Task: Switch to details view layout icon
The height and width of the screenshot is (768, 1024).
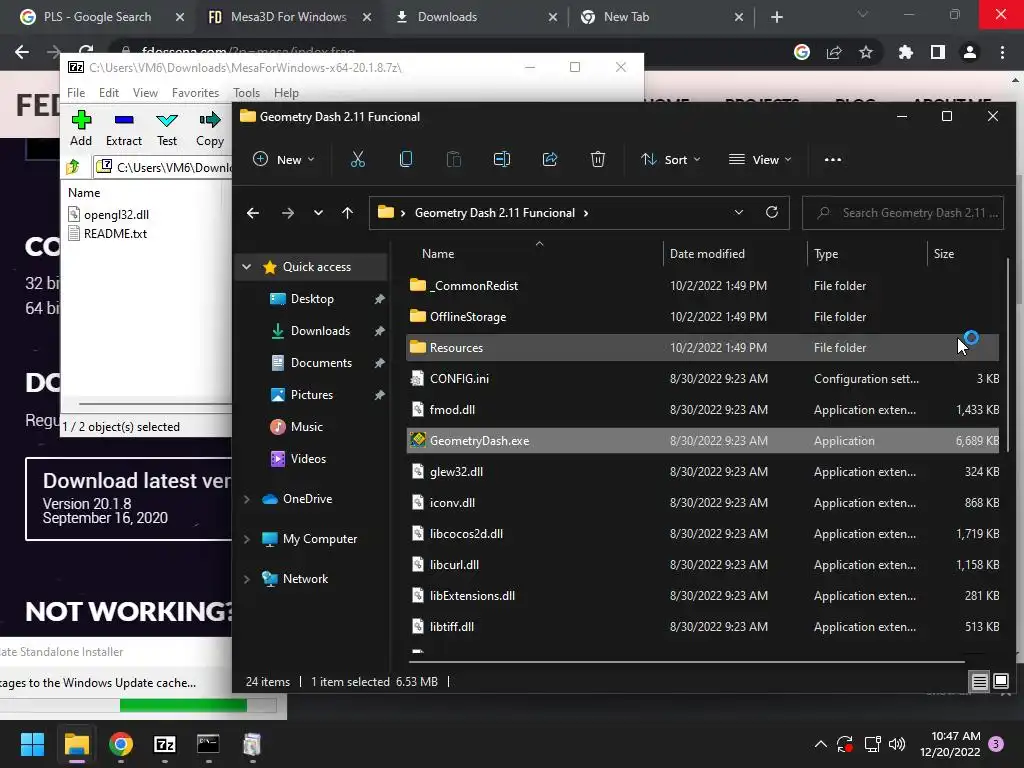Action: click(979, 682)
